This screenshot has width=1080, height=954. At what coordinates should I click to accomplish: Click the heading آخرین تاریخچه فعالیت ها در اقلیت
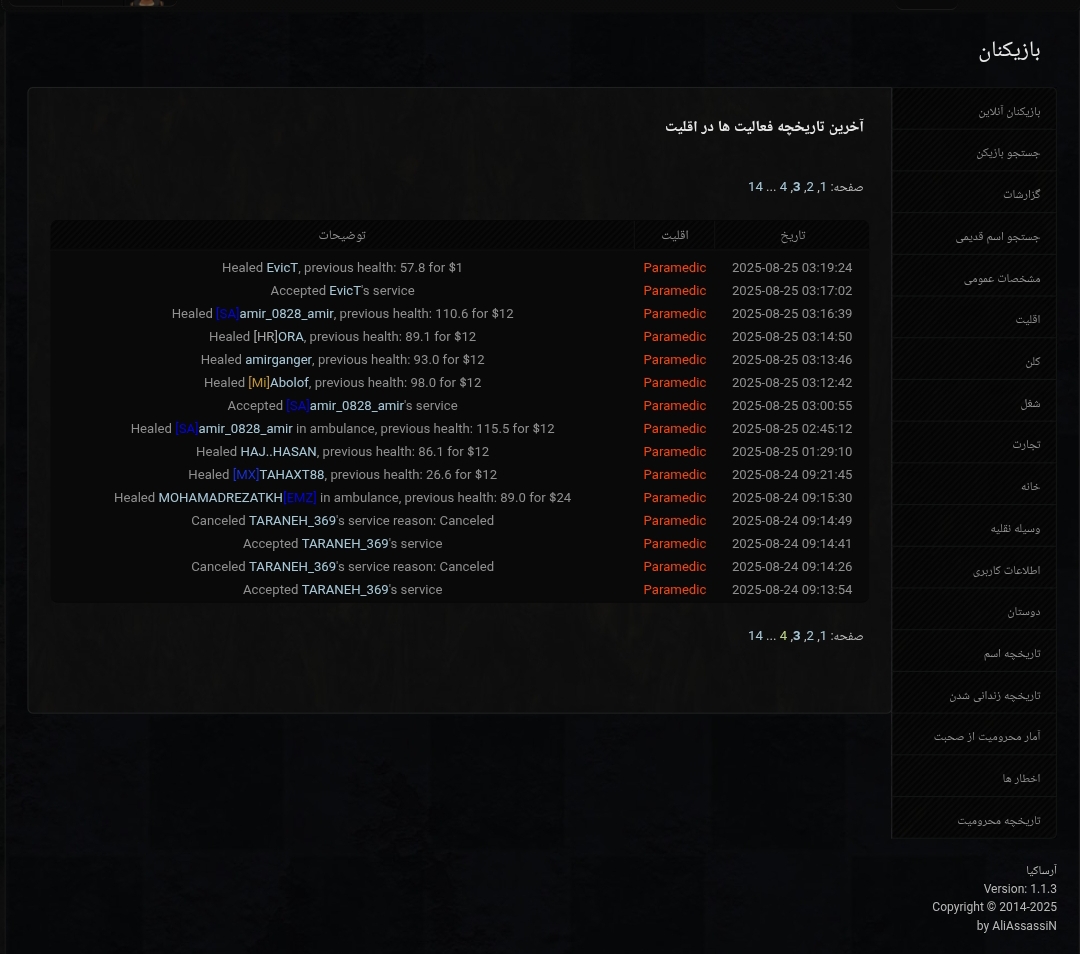[x=764, y=126]
